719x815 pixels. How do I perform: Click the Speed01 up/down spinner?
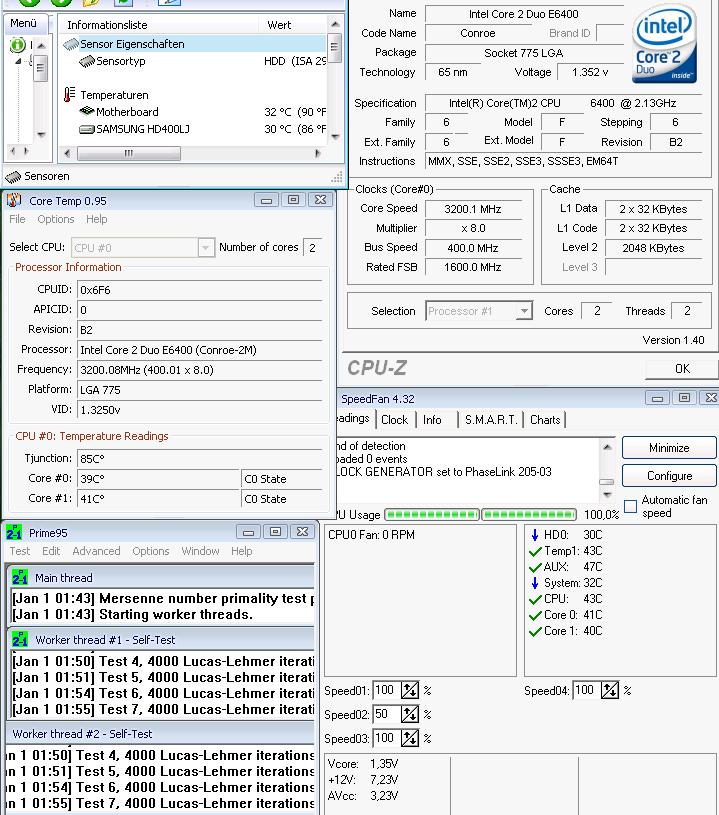pyautogui.click(x=410, y=690)
